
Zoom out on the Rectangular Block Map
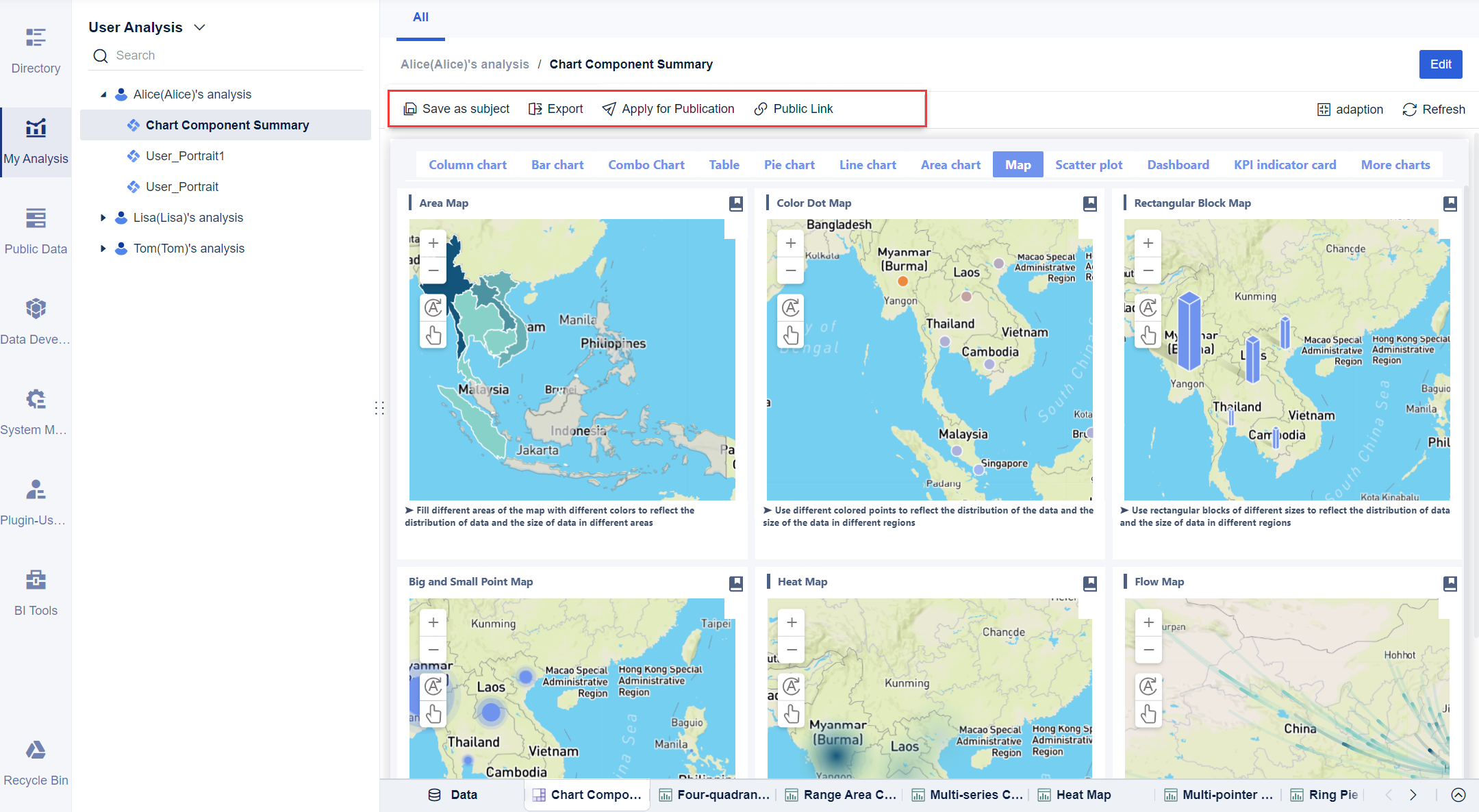[1148, 270]
